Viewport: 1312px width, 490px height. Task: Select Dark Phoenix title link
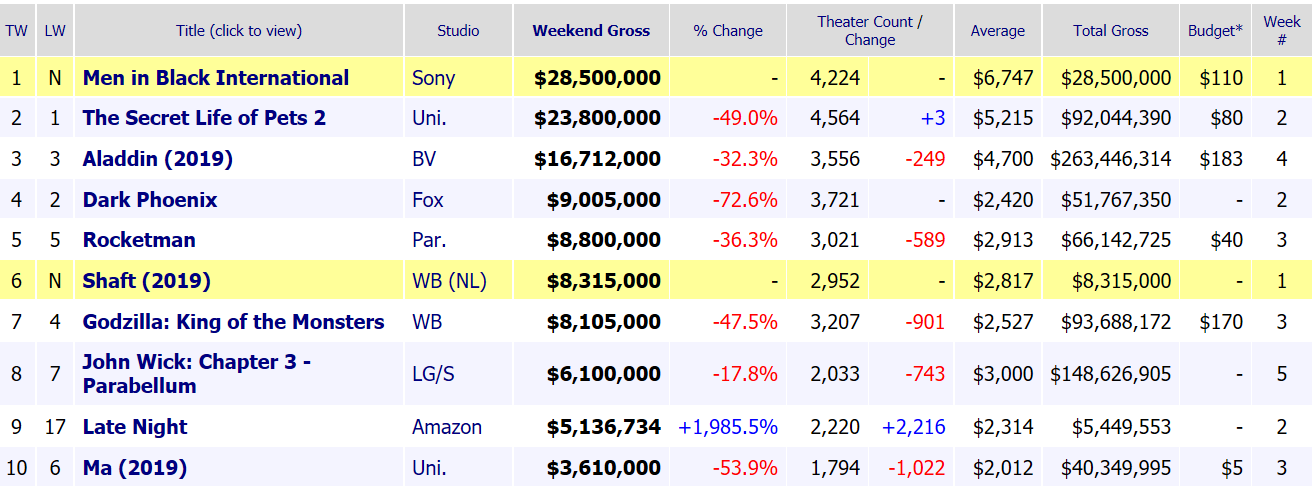point(149,200)
